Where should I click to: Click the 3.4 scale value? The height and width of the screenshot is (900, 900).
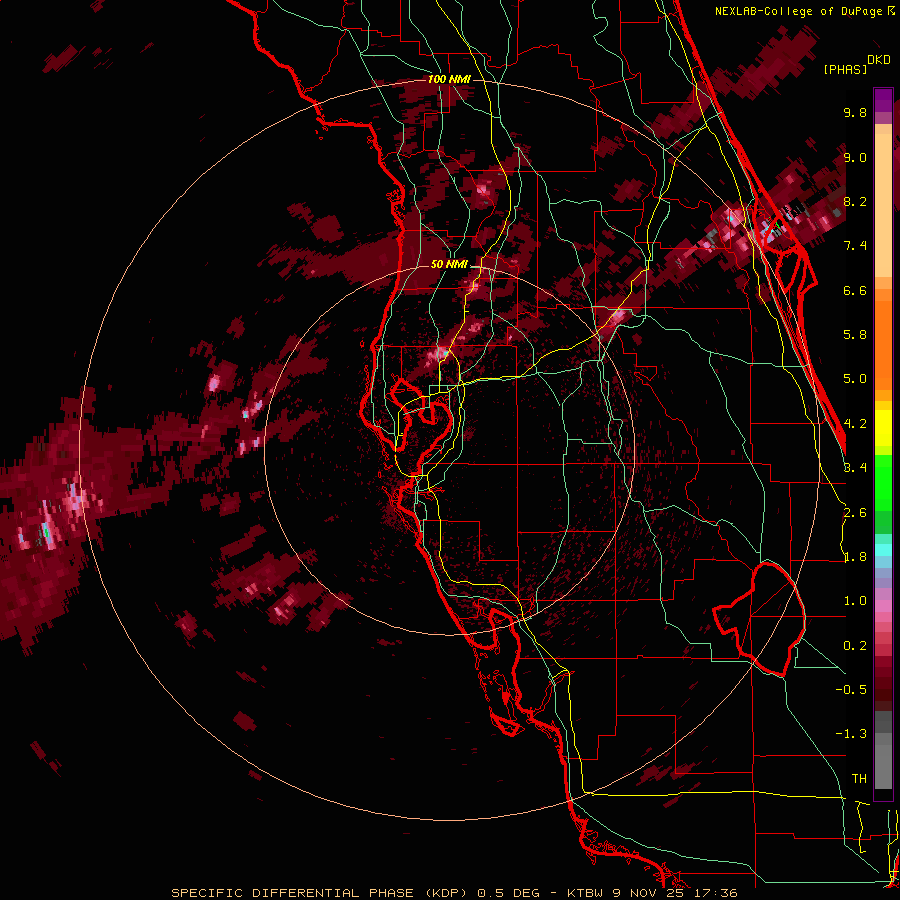coord(855,468)
